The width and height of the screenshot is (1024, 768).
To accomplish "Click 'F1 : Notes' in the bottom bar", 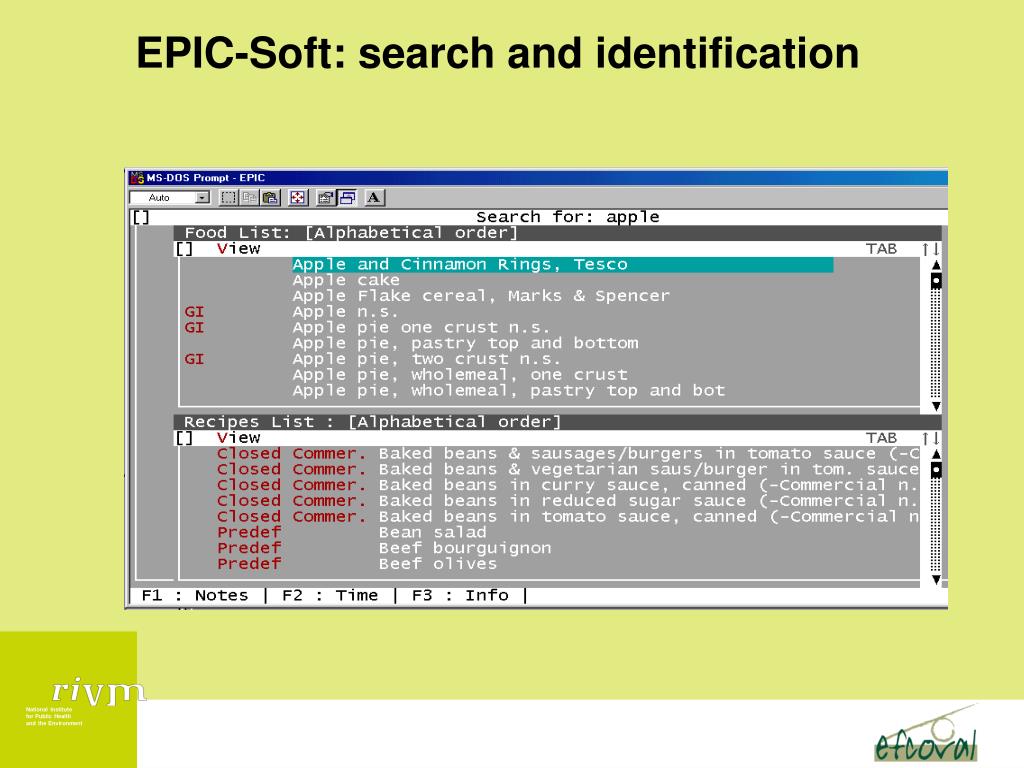I will click(x=195, y=596).
